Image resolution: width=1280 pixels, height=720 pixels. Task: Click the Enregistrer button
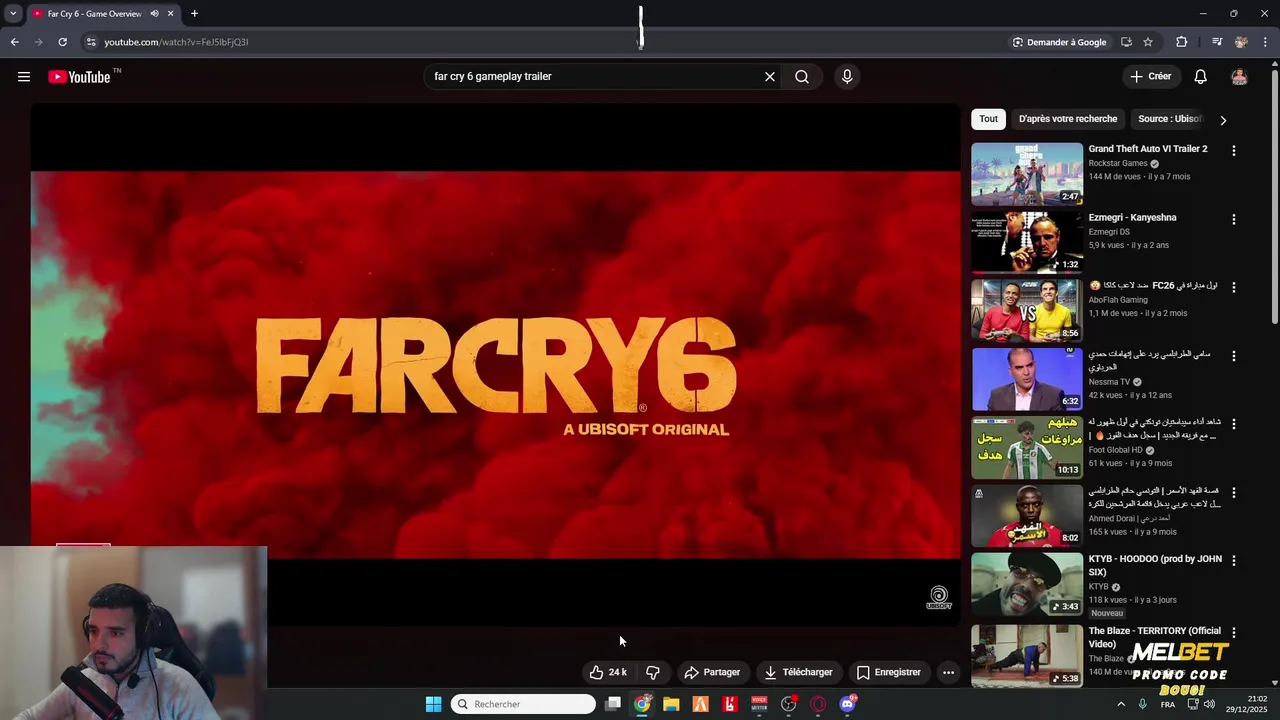(x=888, y=672)
